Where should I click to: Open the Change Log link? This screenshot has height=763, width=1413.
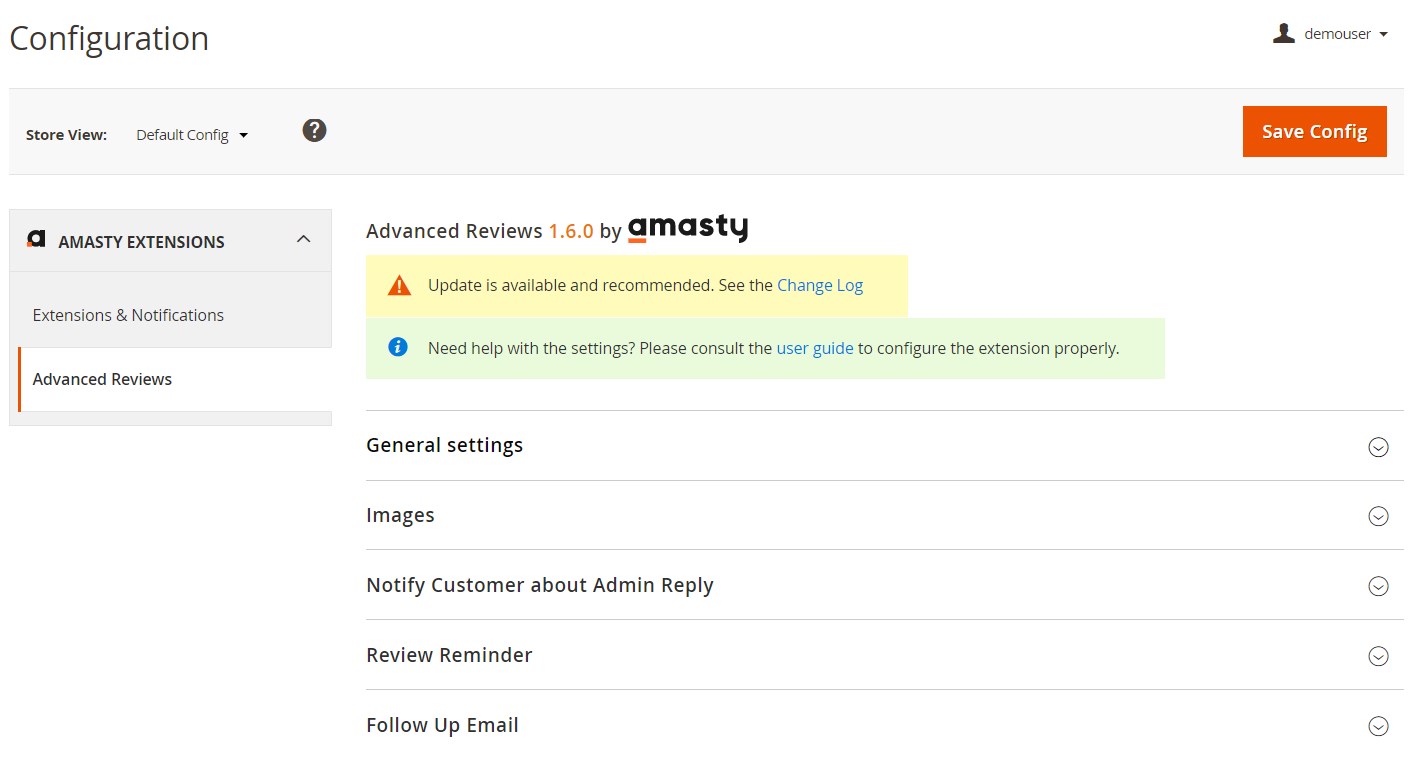(820, 285)
